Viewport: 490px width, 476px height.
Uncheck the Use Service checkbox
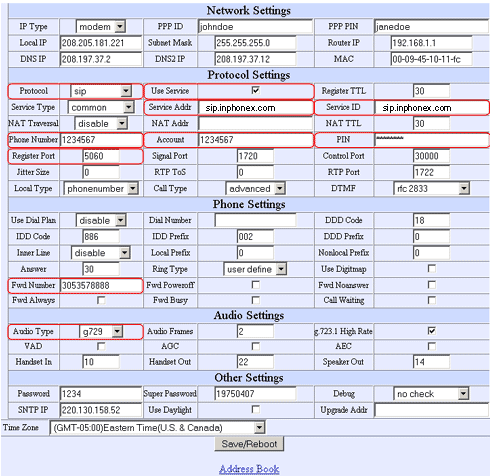point(256,90)
